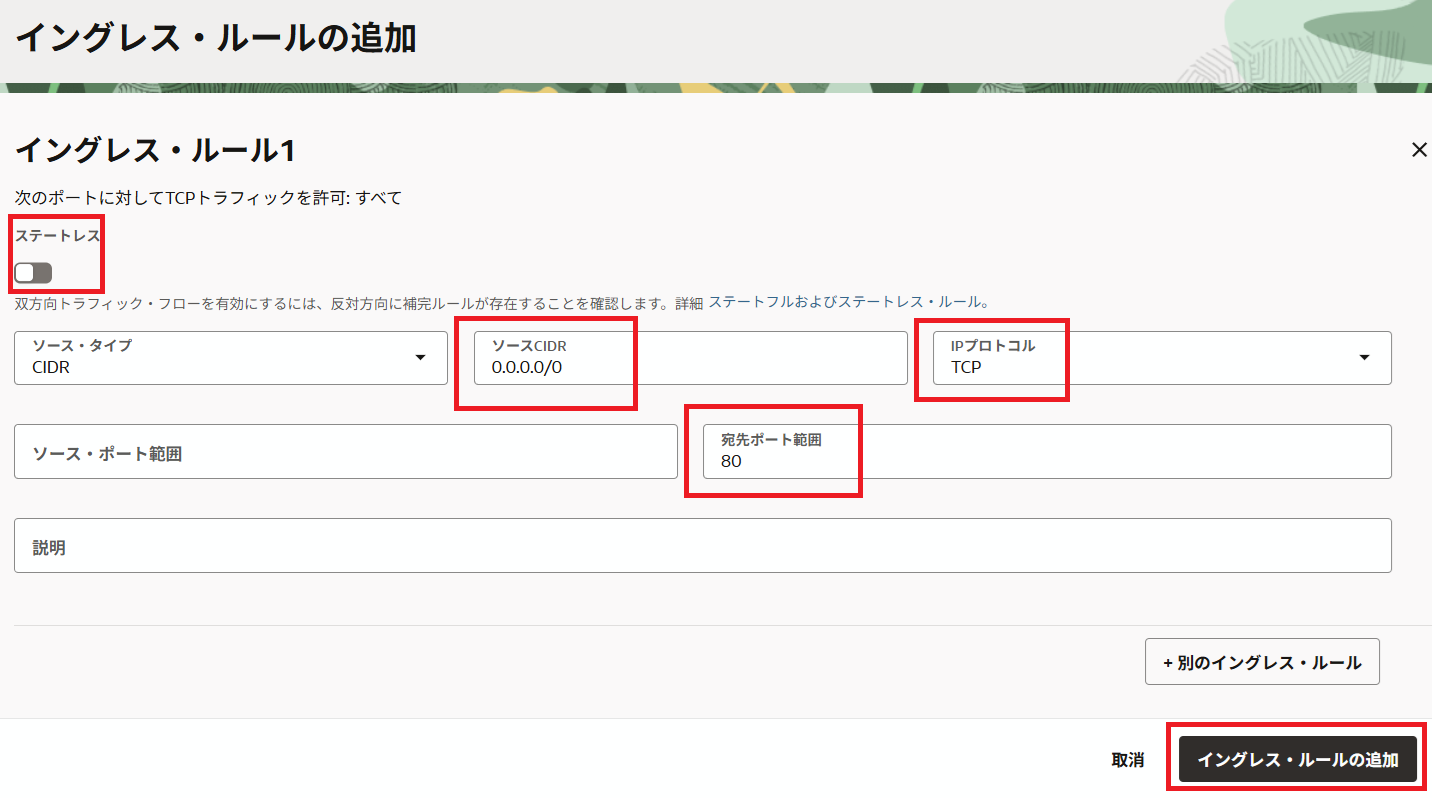Click the page title イングレス・ルールの追加
This screenshot has width=1432, height=798.
point(215,38)
